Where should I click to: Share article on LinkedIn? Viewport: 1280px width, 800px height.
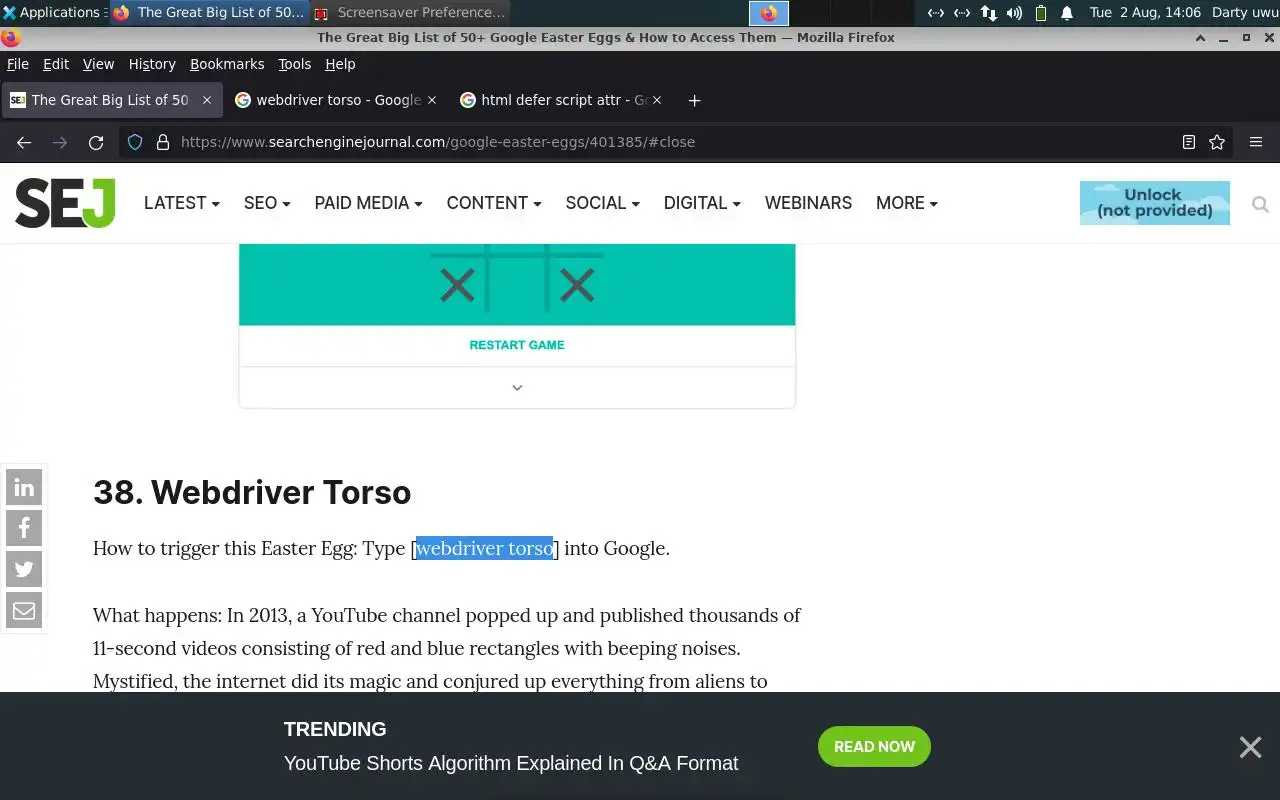pos(24,488)
